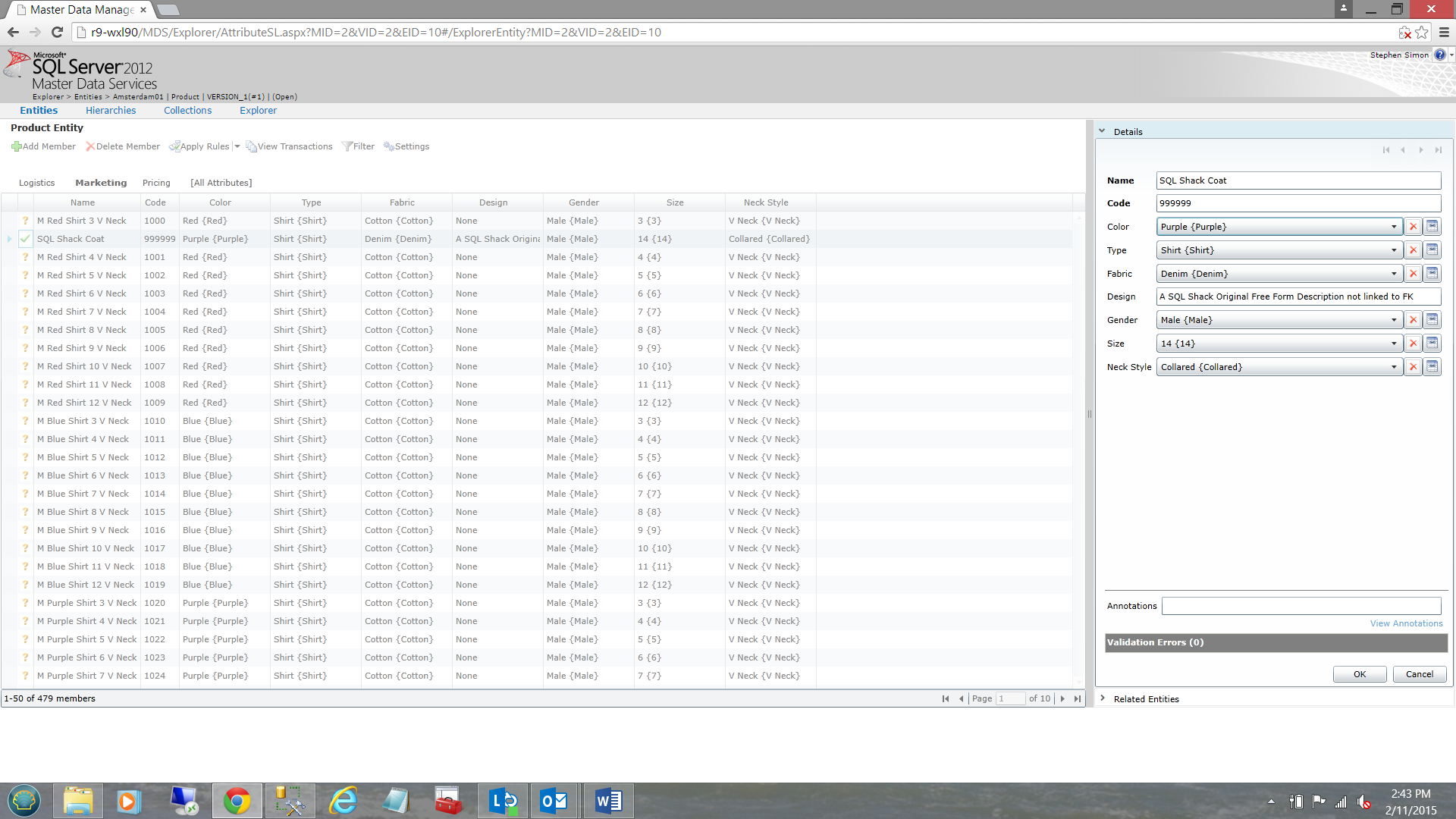This screenshot has height=819, width=1456.
Task: Go to the last page of the grid
Action: [1078, 698]
